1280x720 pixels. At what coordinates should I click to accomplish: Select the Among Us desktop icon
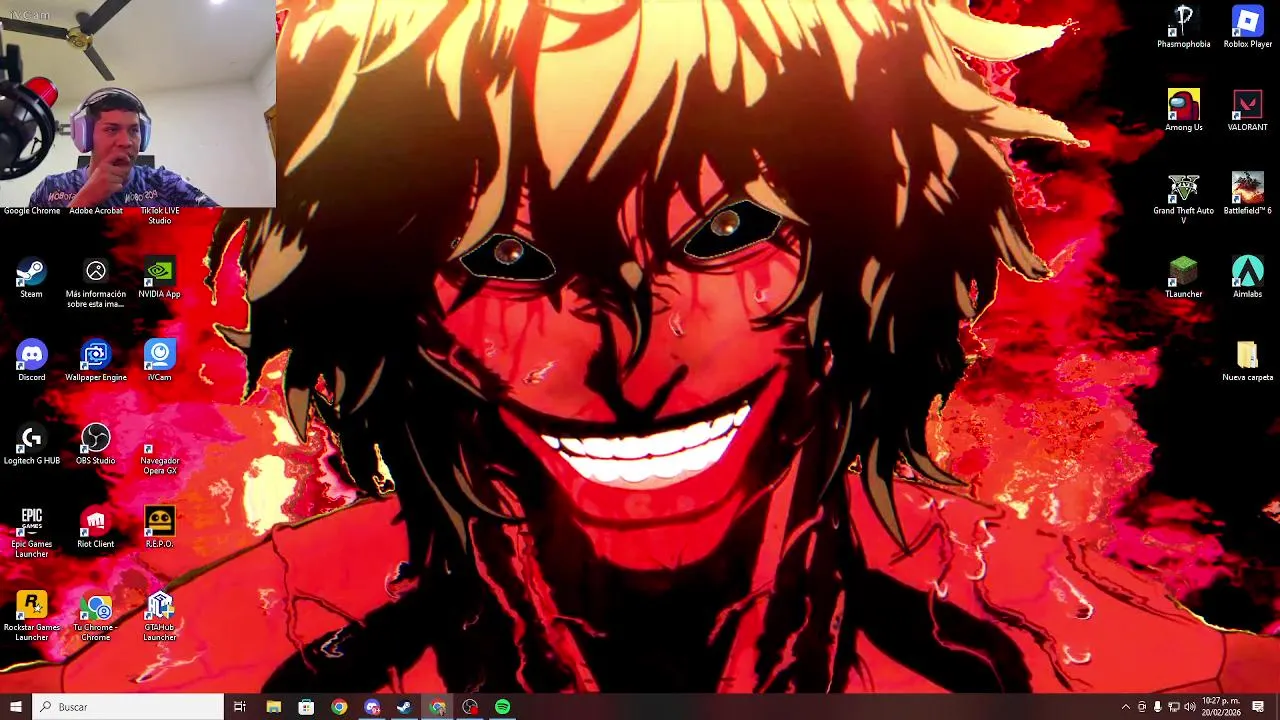[1183, 110]
